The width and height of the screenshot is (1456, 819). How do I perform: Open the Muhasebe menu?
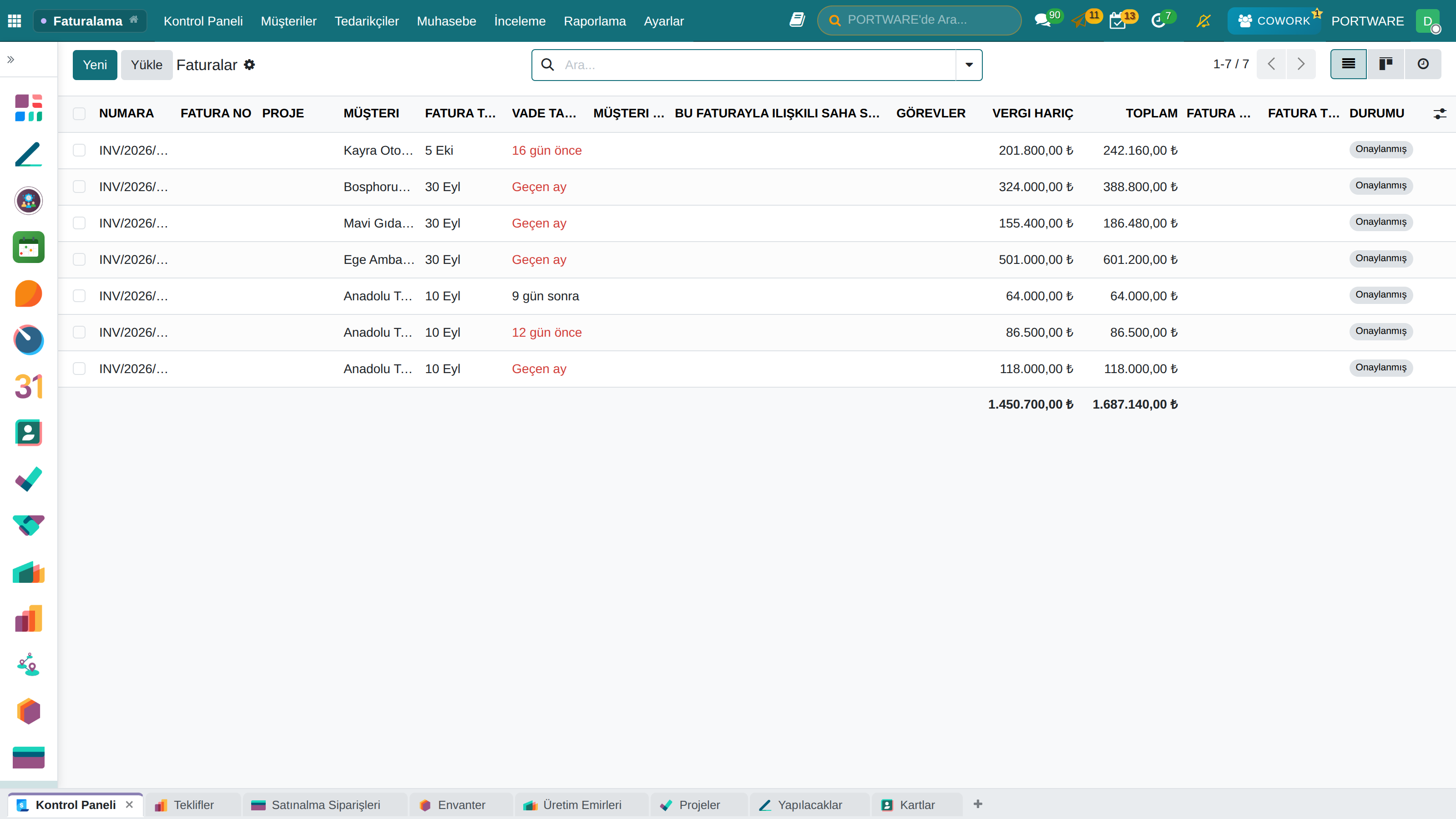click(446, 21)
